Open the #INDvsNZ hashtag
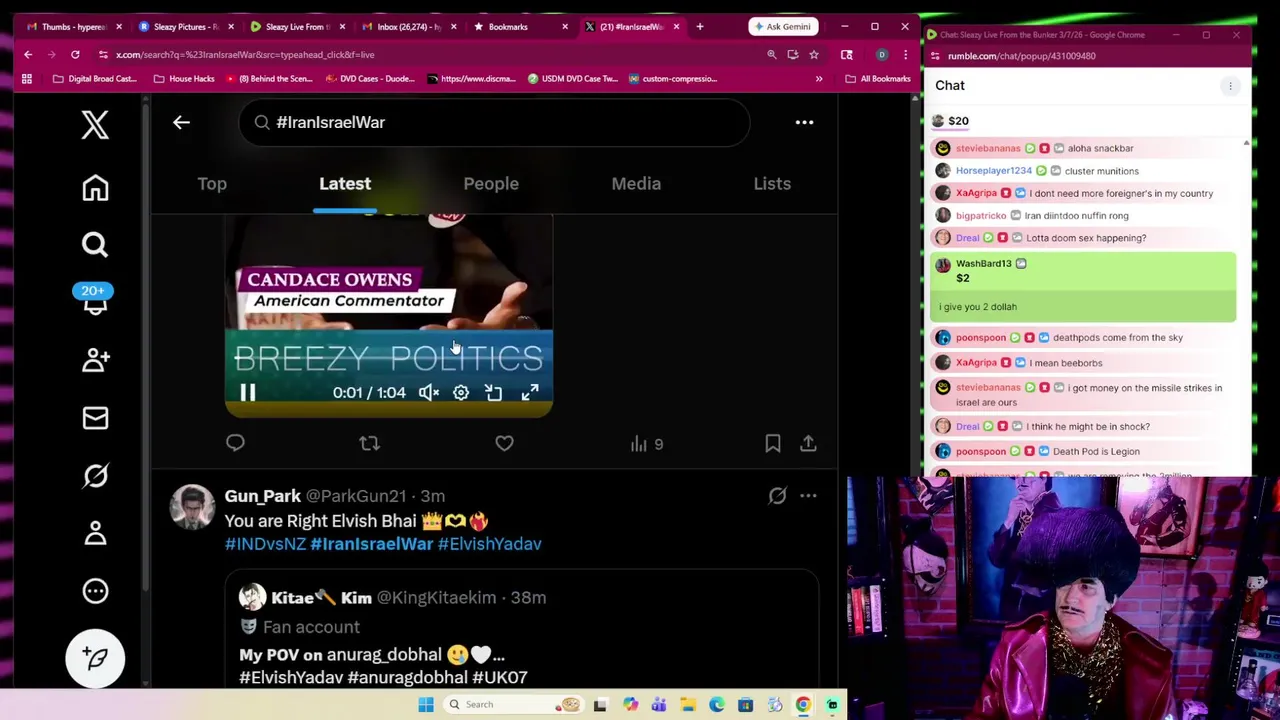The width and height of the screenshot is (1280, 720). 265,544
